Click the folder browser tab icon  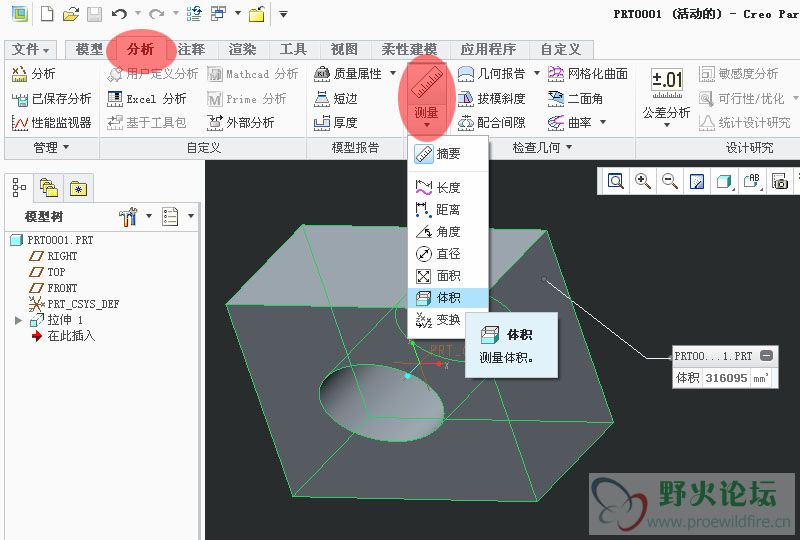[49, 188]
